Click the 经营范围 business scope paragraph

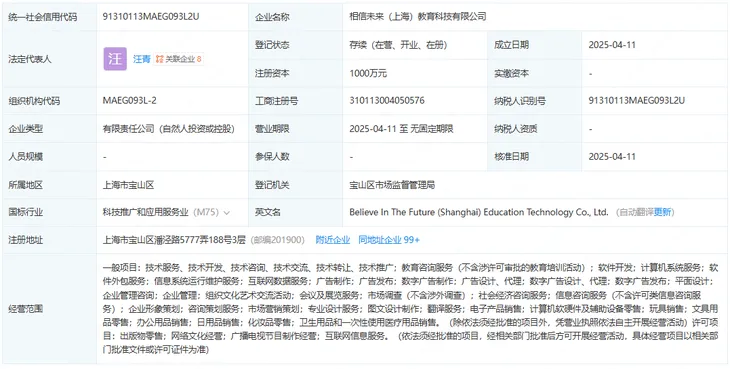411,309
